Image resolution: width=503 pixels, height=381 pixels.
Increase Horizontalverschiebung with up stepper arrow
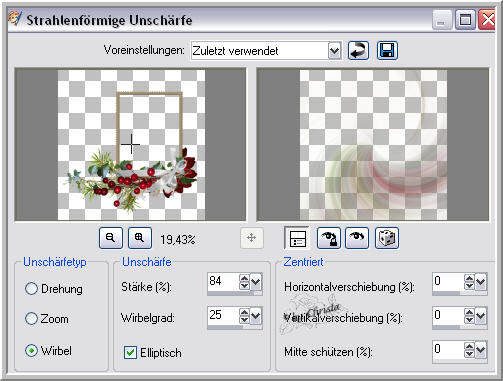click(469, 278)
